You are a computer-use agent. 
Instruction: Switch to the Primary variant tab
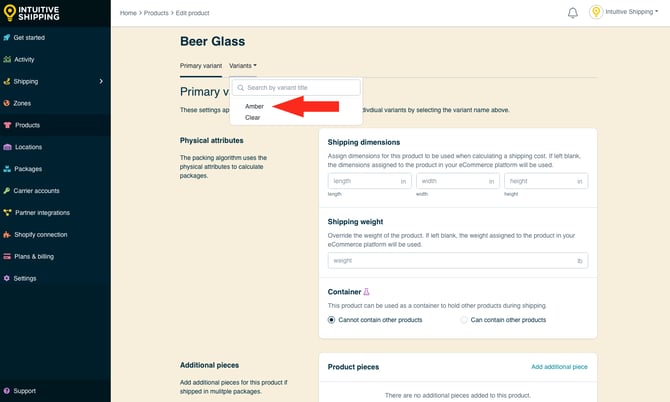[201, 66]
